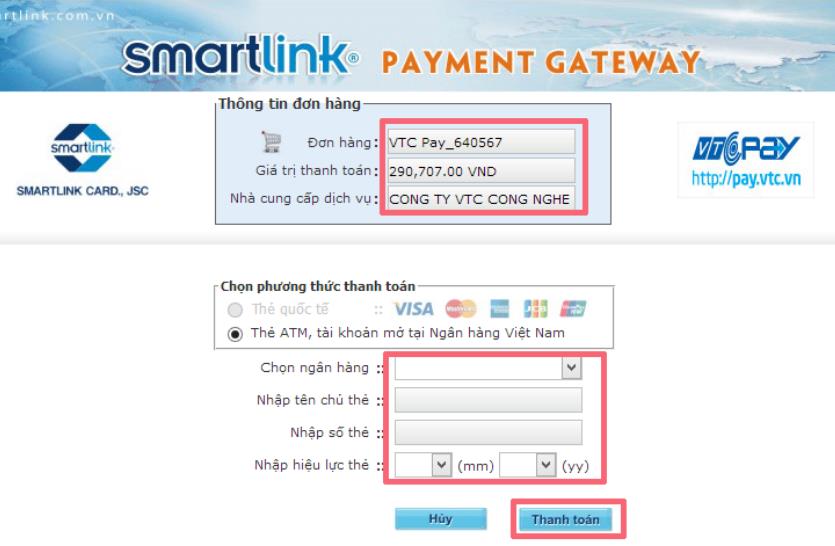Viewport: 835px width, 546px height.
Task: Click the UnionPay card logo
Action: [573, 308]
